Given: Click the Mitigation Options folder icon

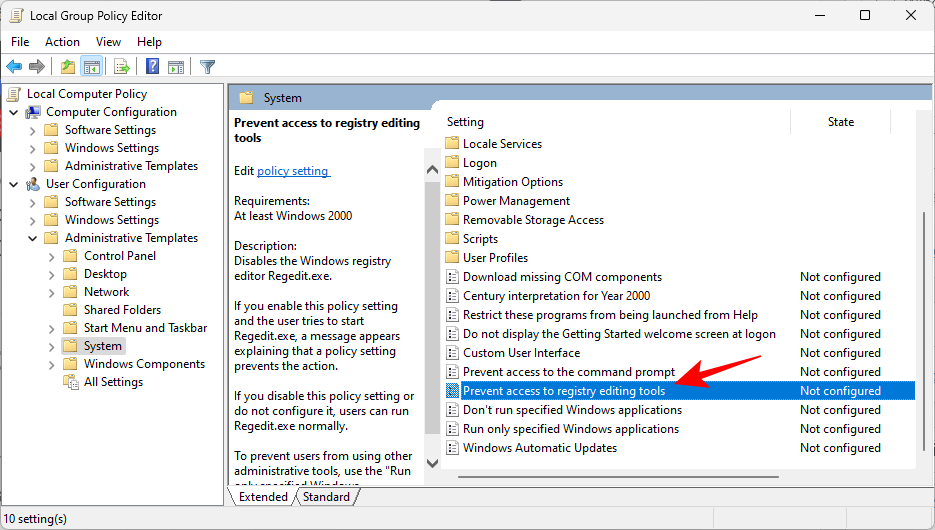Looking at the screenshot, I should pyautogui.click(x=453, y=182).
